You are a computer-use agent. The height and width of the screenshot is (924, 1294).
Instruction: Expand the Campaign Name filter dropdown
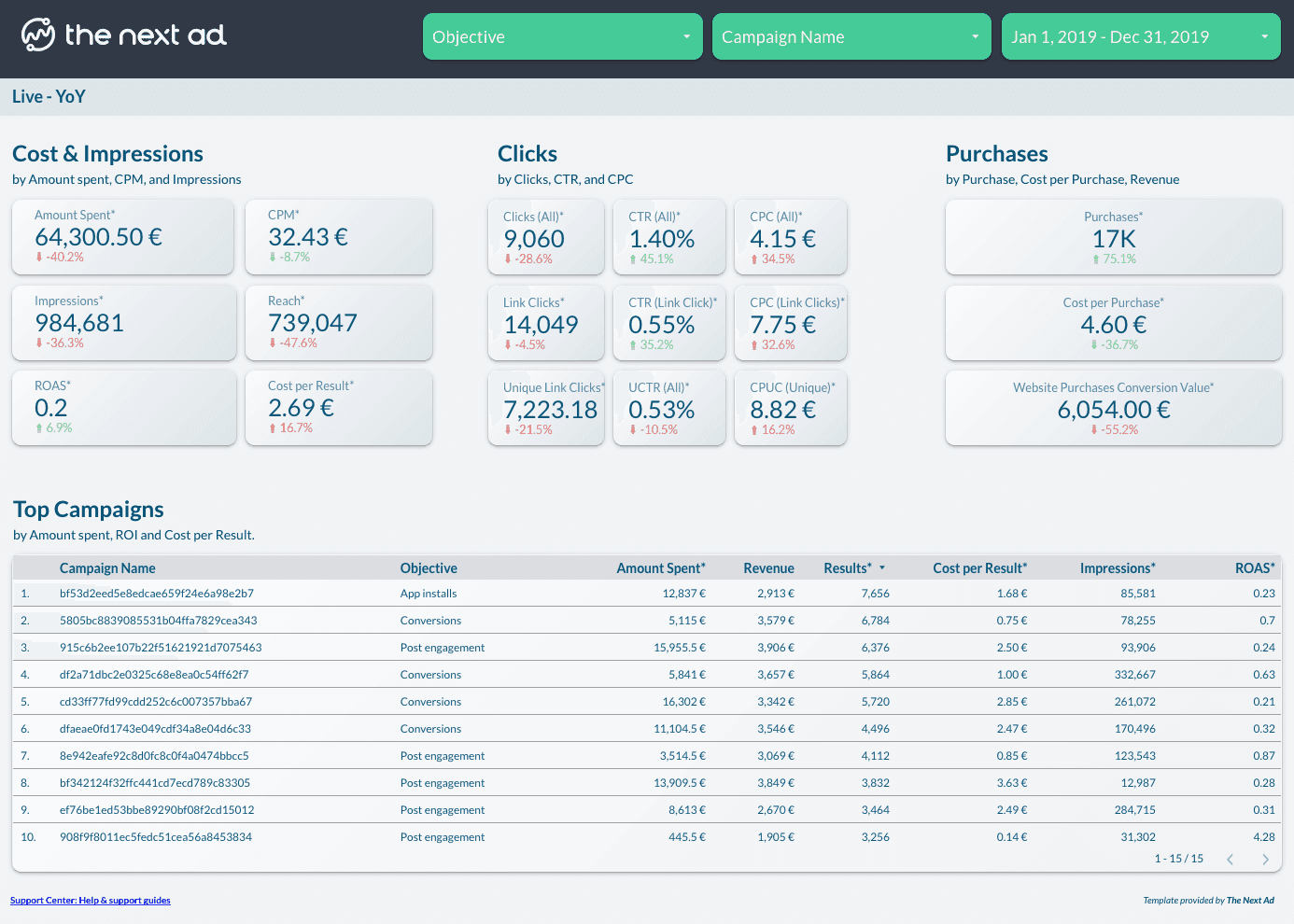pyautogui.click(x=851, y=37)
